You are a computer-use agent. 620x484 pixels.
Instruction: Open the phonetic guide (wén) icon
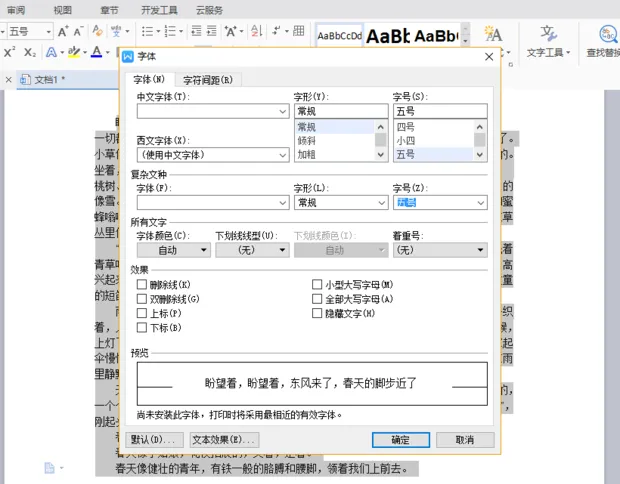click(116, 31)
